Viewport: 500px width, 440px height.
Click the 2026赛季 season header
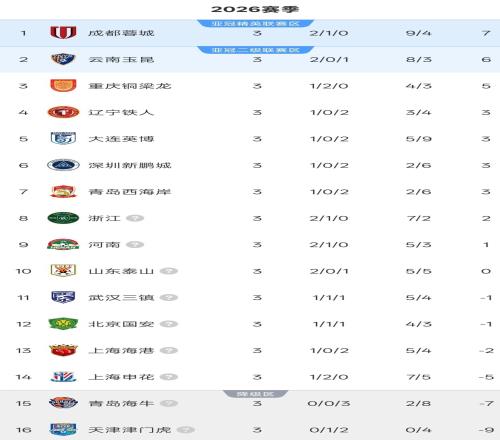pos(255,9)
